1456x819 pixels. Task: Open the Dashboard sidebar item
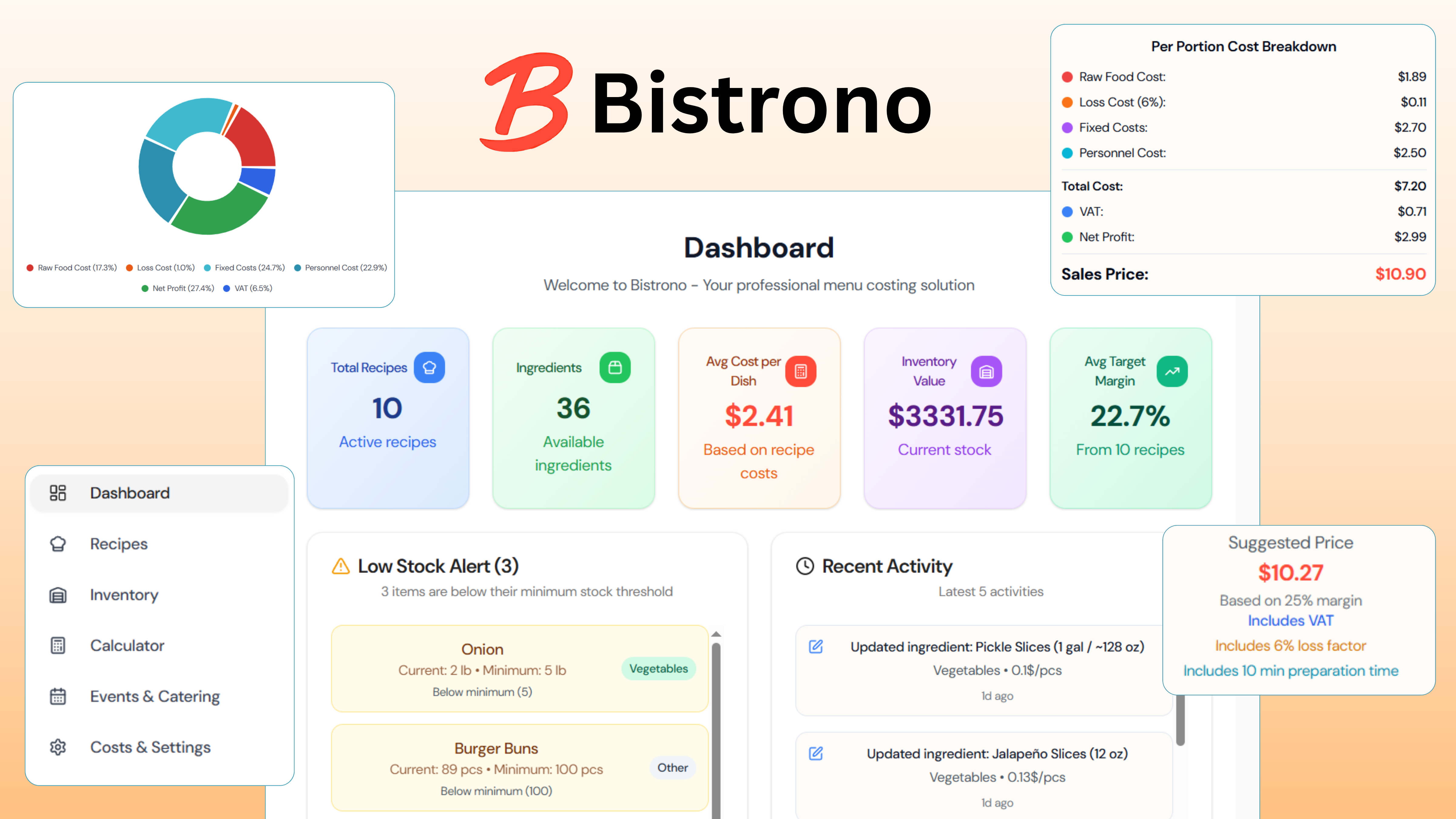tap(130, 493)
